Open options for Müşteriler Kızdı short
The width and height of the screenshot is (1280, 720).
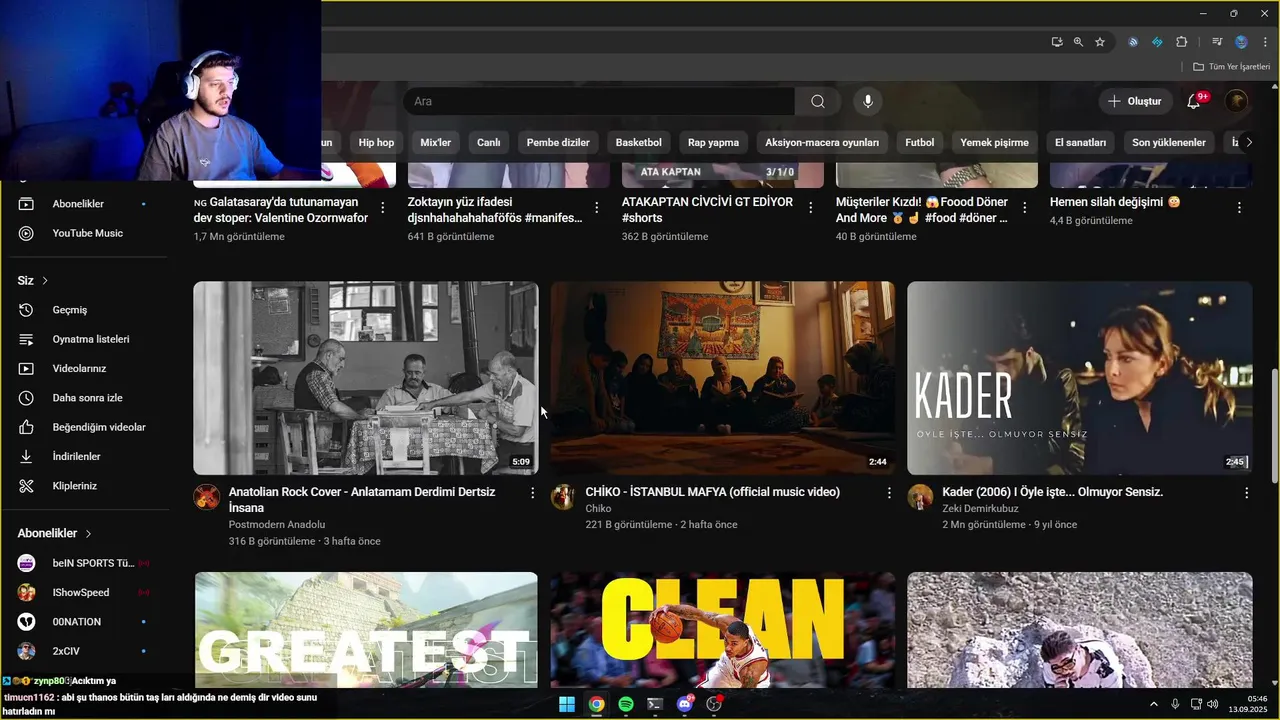tap(1025, 208)
